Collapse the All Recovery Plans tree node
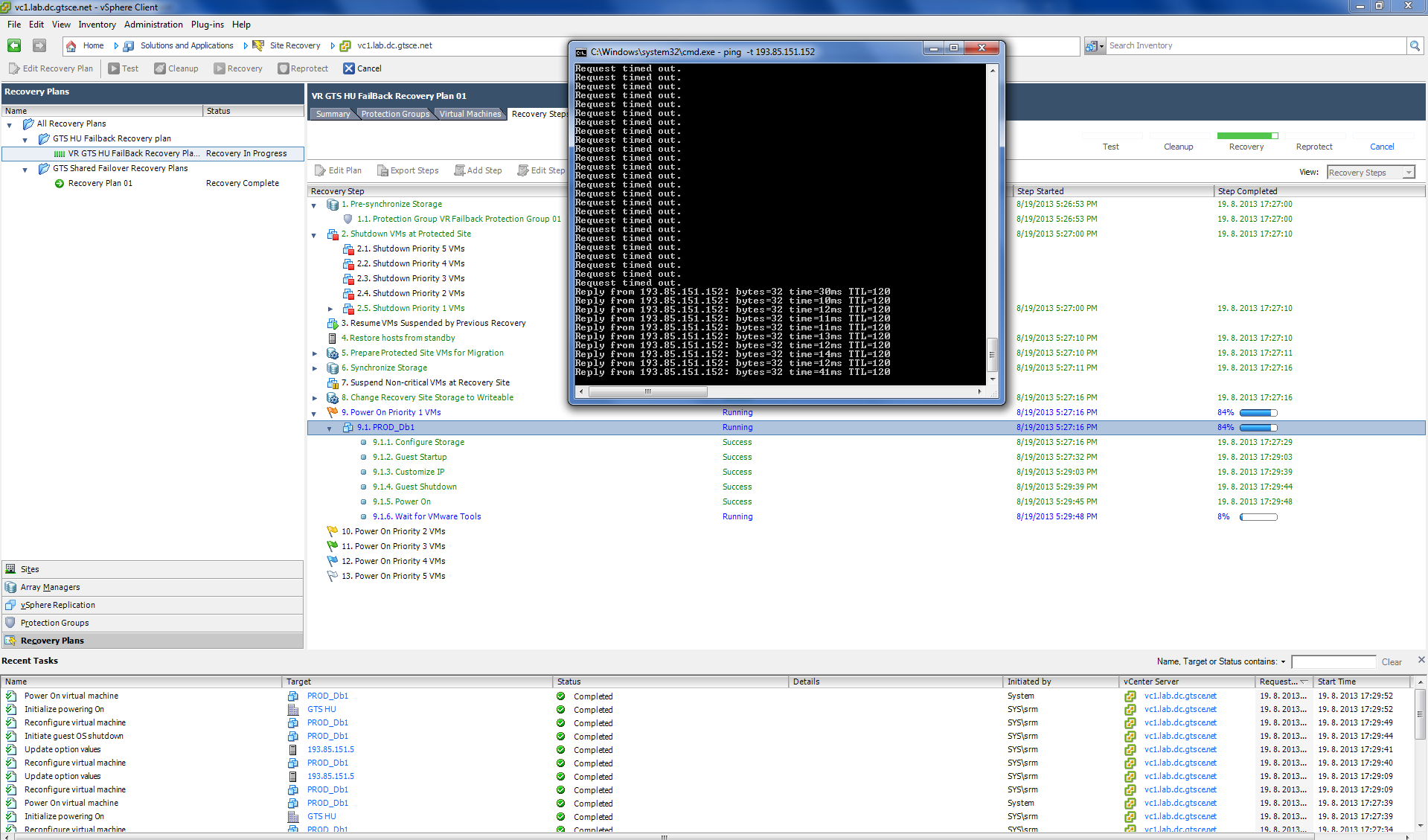Viewport: 1428px width, 840px height. (x=10, y=125)
